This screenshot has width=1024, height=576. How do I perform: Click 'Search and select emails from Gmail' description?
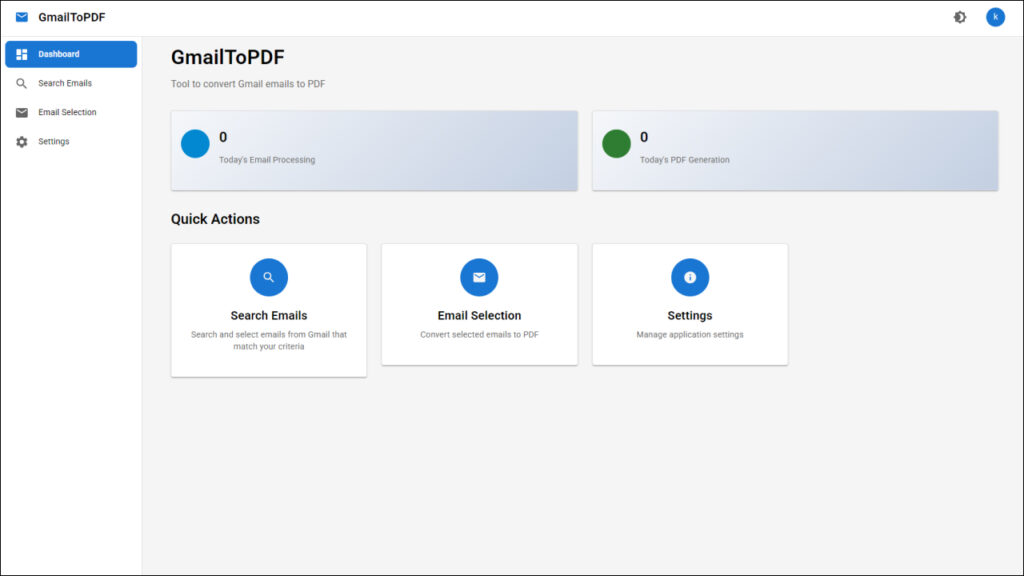tap(269, 340)
